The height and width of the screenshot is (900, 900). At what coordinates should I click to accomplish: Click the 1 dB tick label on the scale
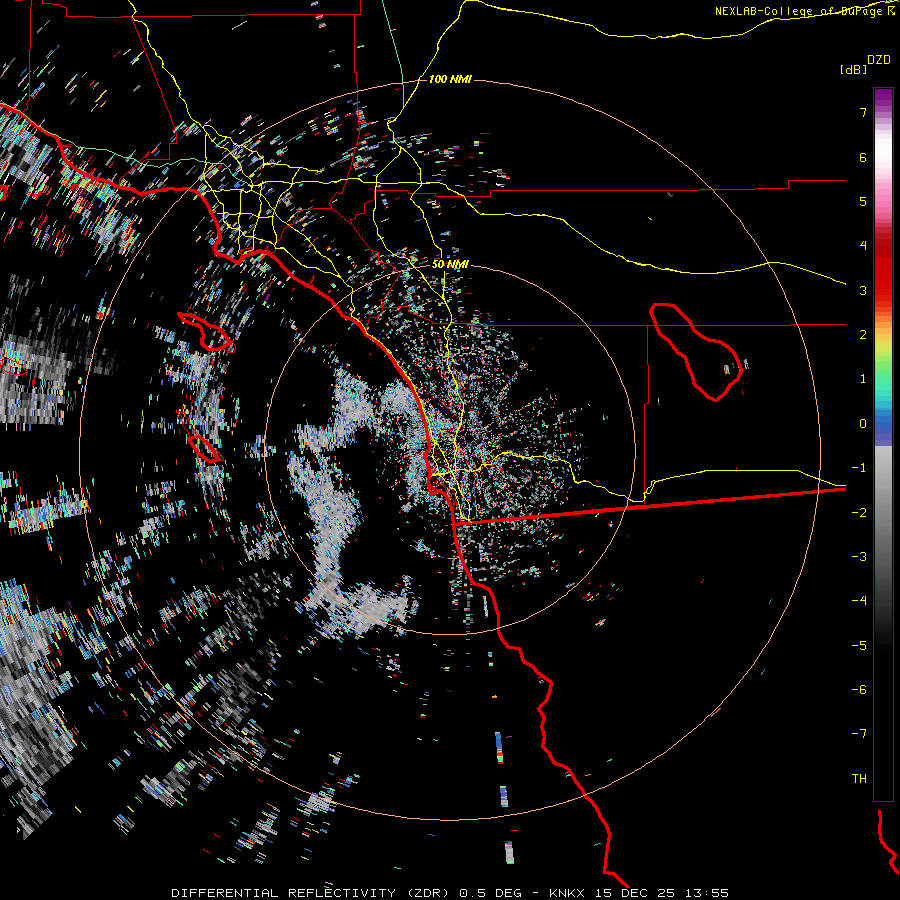pos(863,379)
